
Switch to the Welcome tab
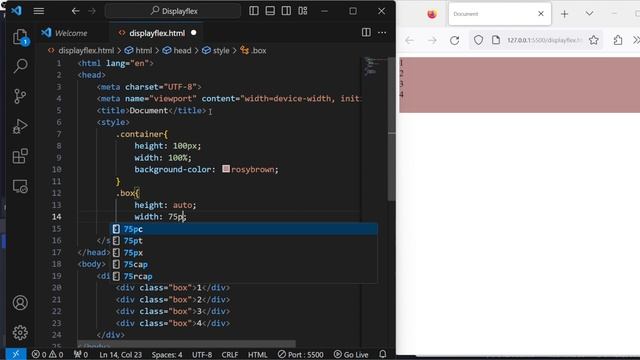pyautogui.click(x=65, y=33)
